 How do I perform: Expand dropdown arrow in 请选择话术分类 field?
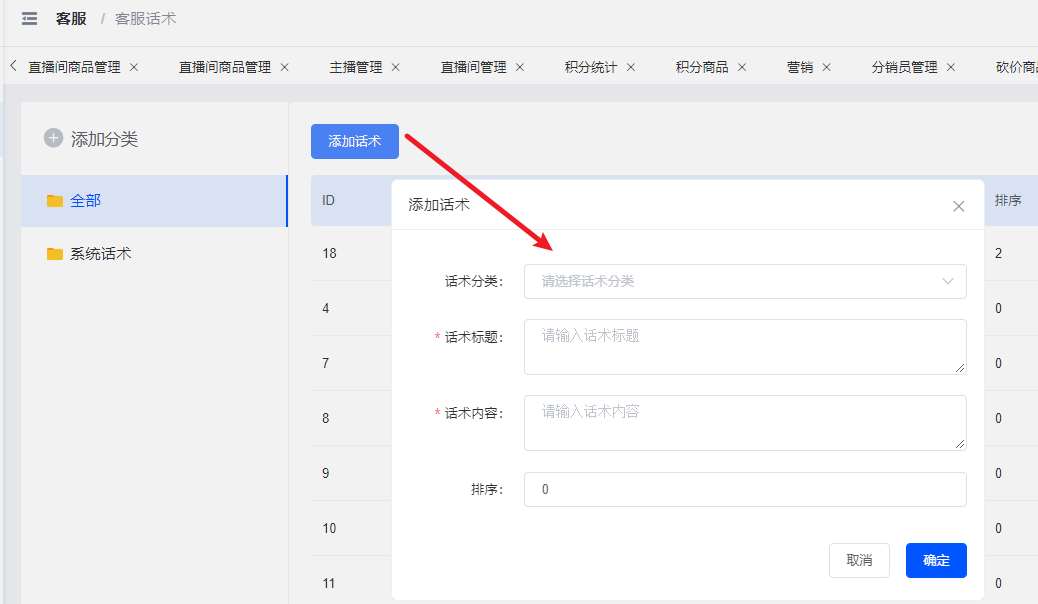tap(948, 281)
